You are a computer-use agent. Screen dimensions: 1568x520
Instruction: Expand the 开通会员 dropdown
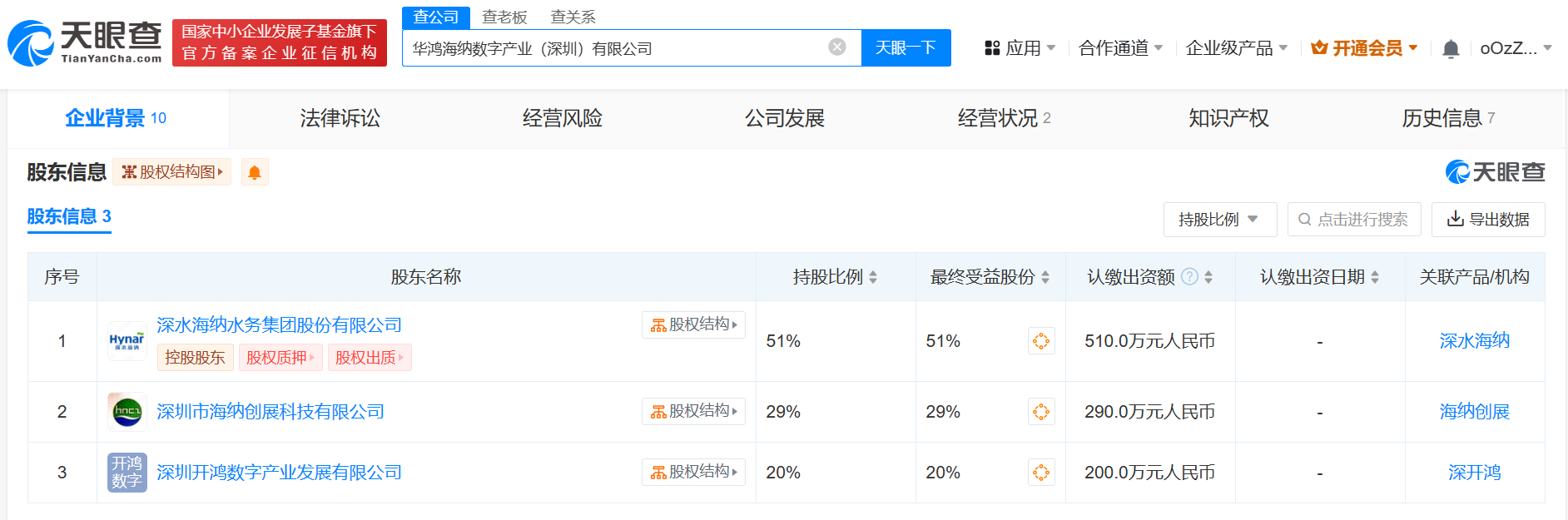pos(1364,48)
